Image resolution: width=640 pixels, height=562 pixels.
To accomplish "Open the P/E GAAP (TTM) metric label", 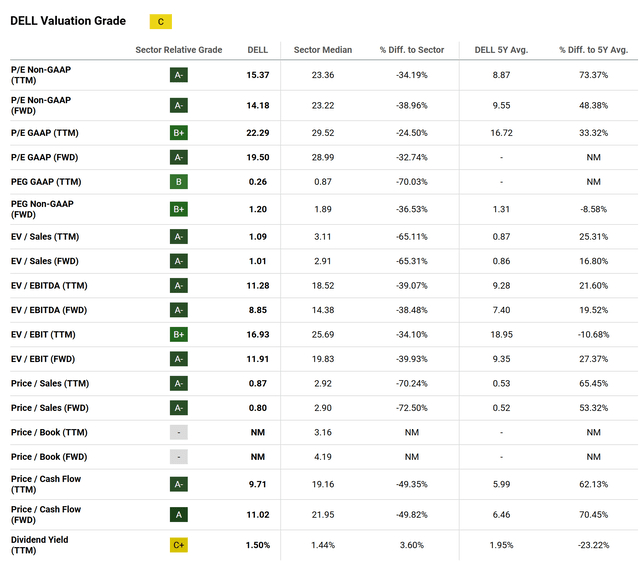I will tap(44, 133).
